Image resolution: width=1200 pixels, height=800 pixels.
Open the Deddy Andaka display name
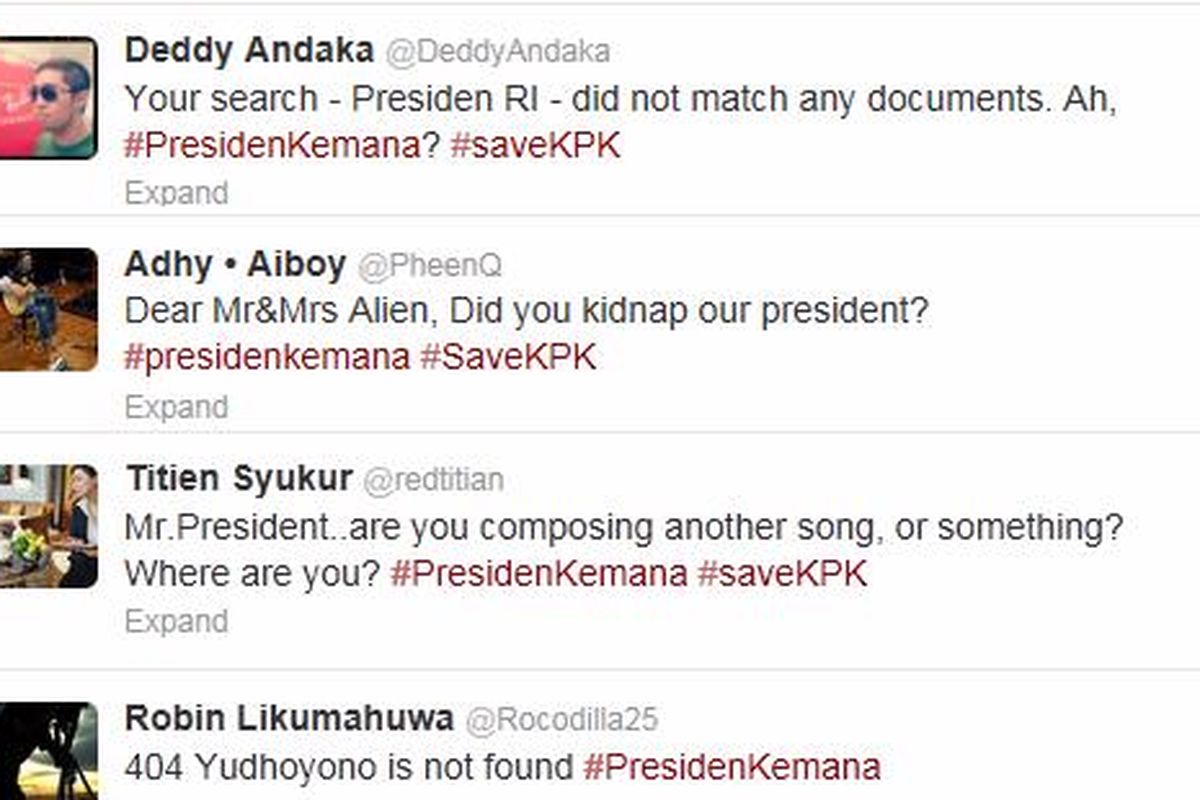click(x=249, y=50)
